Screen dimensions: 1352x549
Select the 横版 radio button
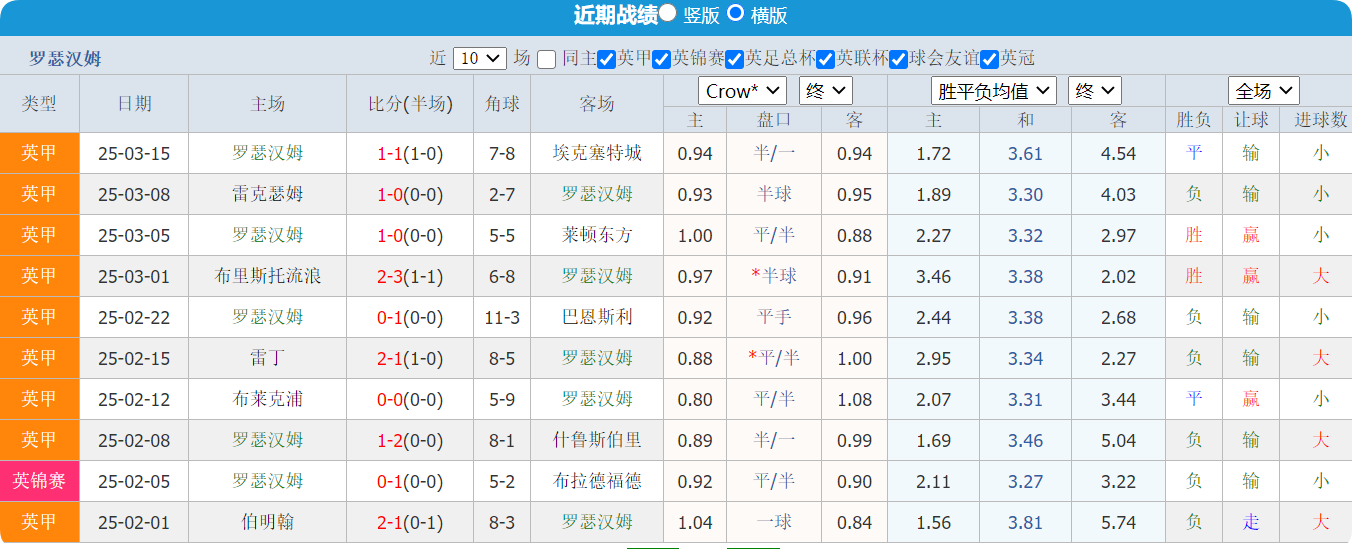735,13
